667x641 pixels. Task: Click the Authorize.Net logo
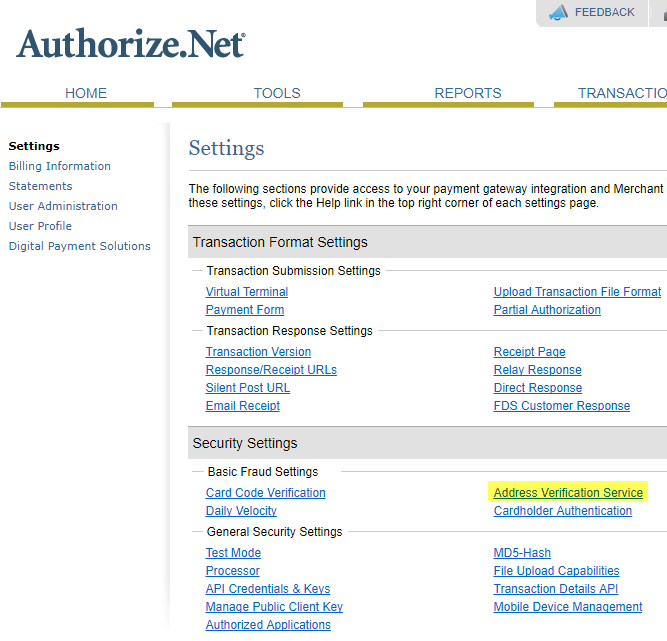pos(131,44)
